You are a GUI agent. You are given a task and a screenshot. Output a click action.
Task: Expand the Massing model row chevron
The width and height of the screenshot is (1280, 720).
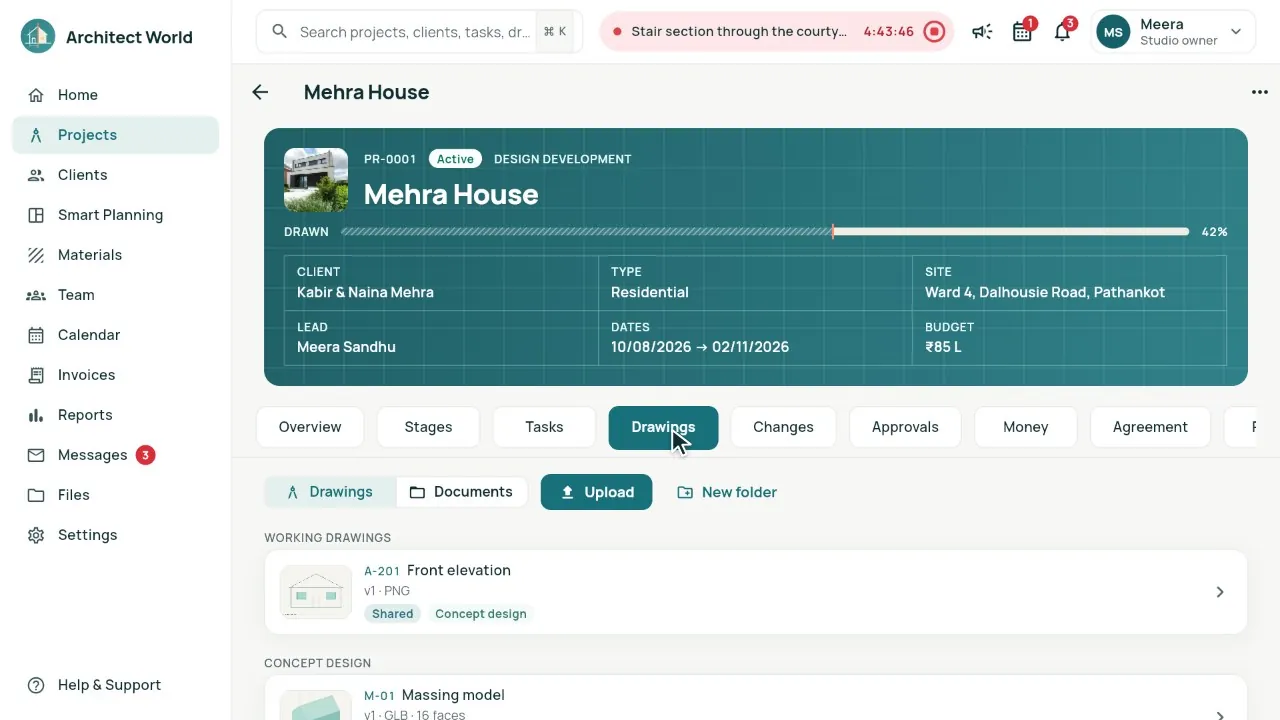click(x=1220, y=715)
